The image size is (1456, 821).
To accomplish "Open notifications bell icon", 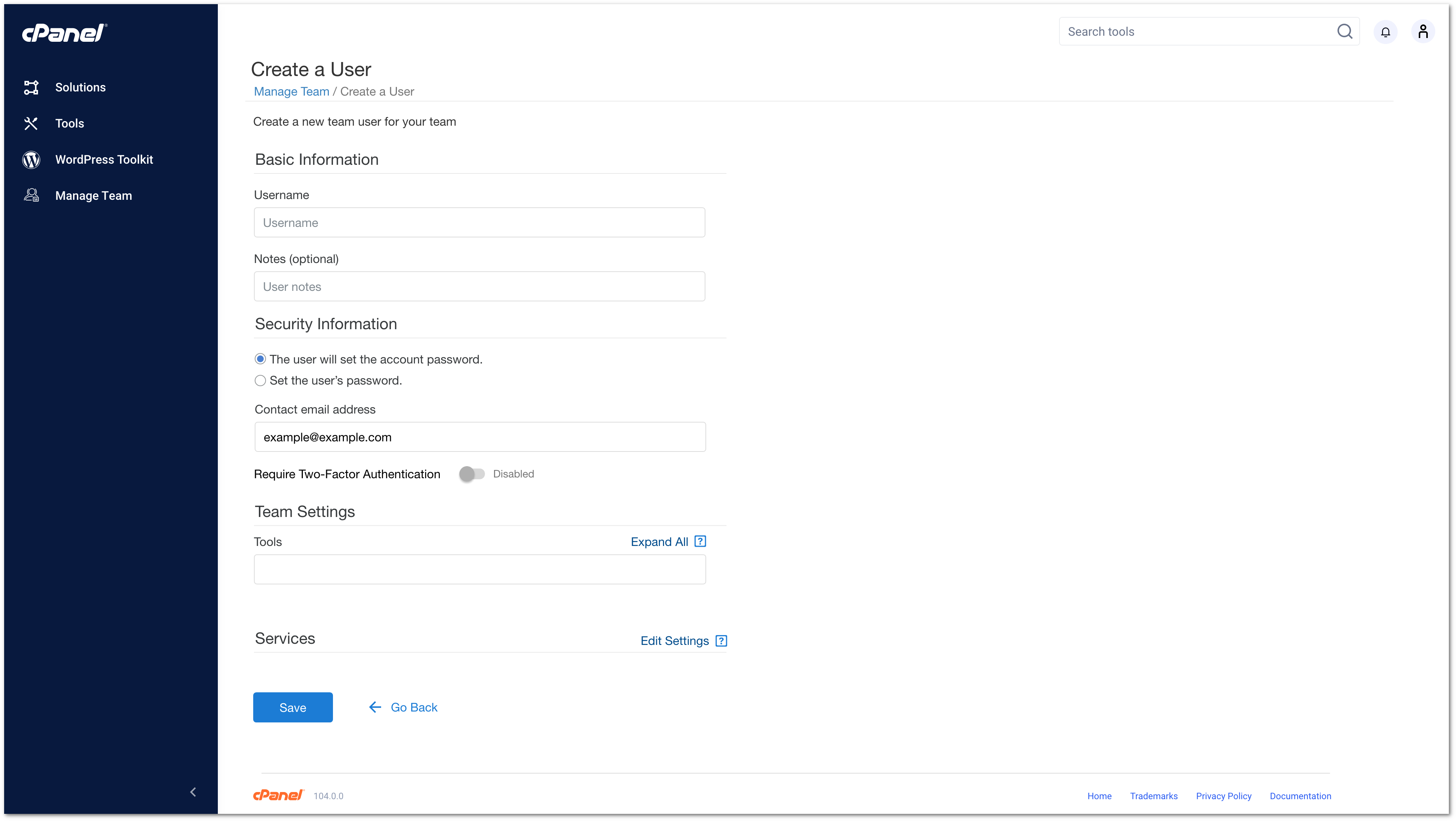I will [x=1385, y=32].
